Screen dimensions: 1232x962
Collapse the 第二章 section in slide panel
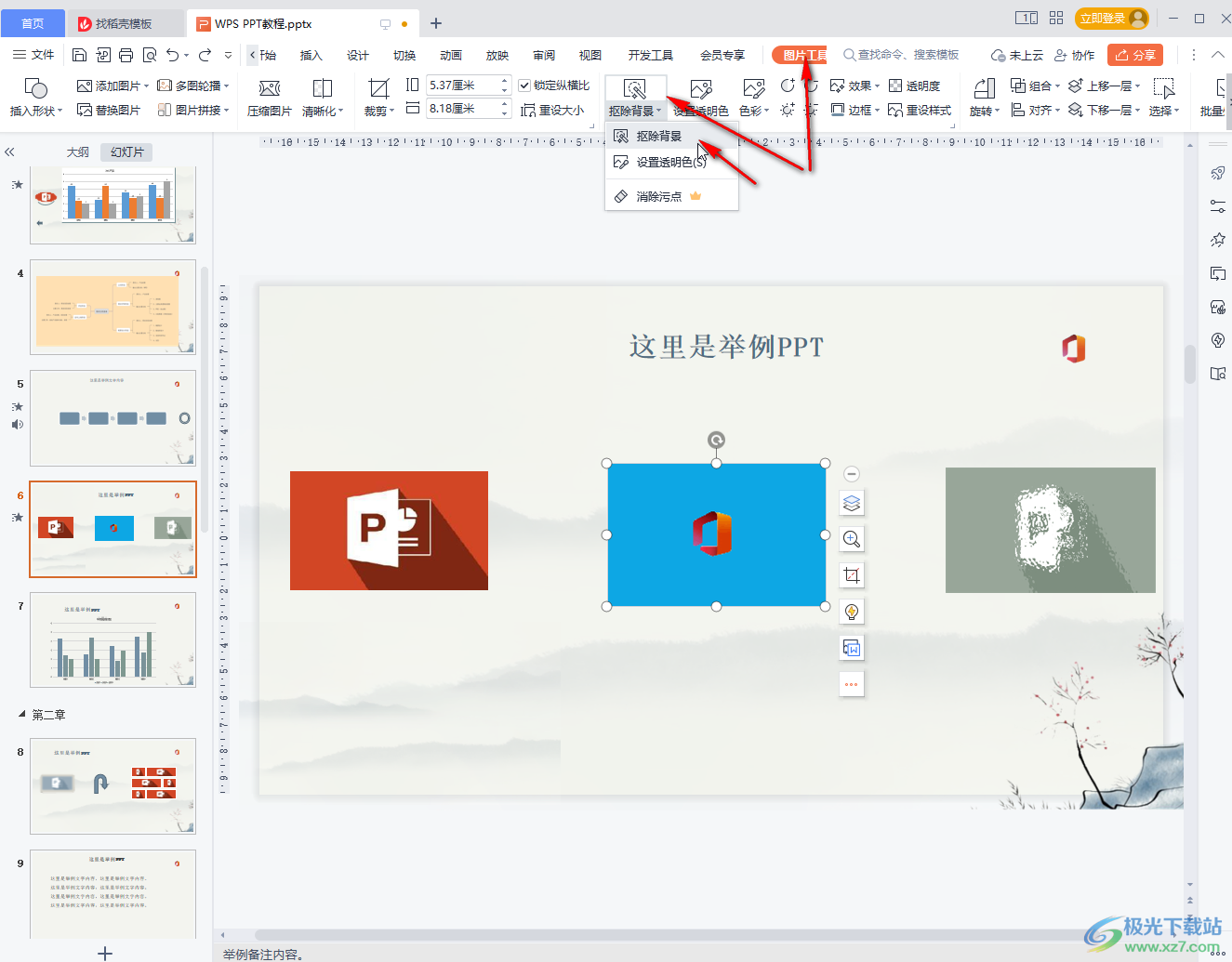22,714
